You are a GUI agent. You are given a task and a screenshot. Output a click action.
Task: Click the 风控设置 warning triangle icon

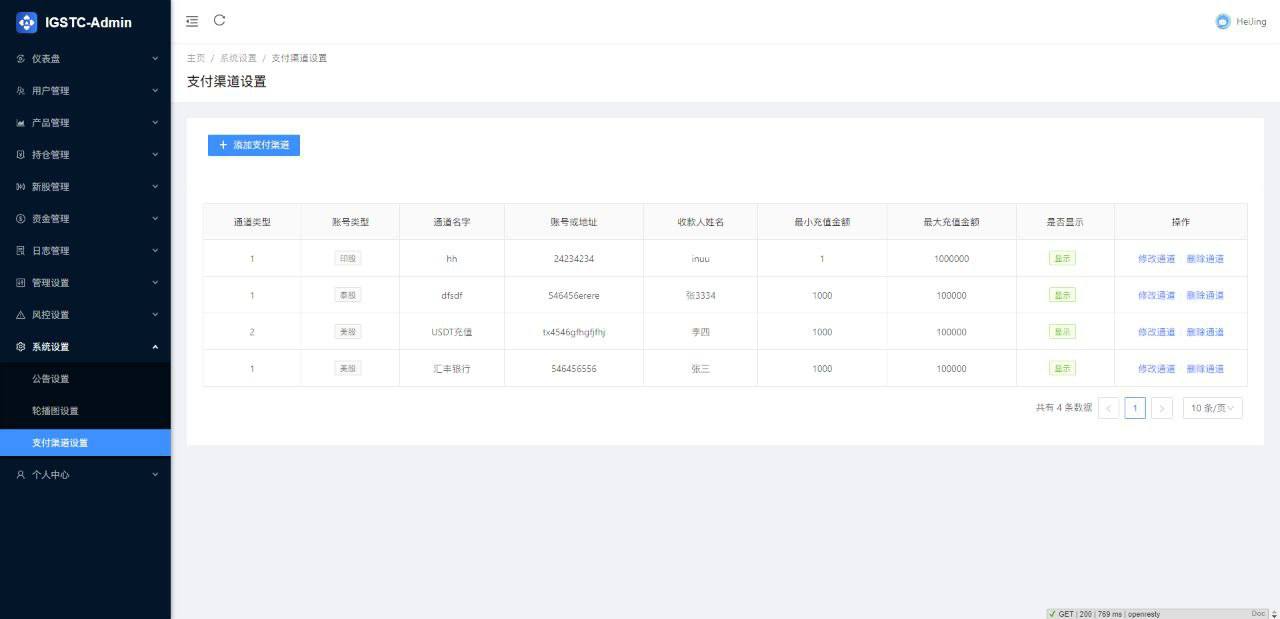point(22,314)
